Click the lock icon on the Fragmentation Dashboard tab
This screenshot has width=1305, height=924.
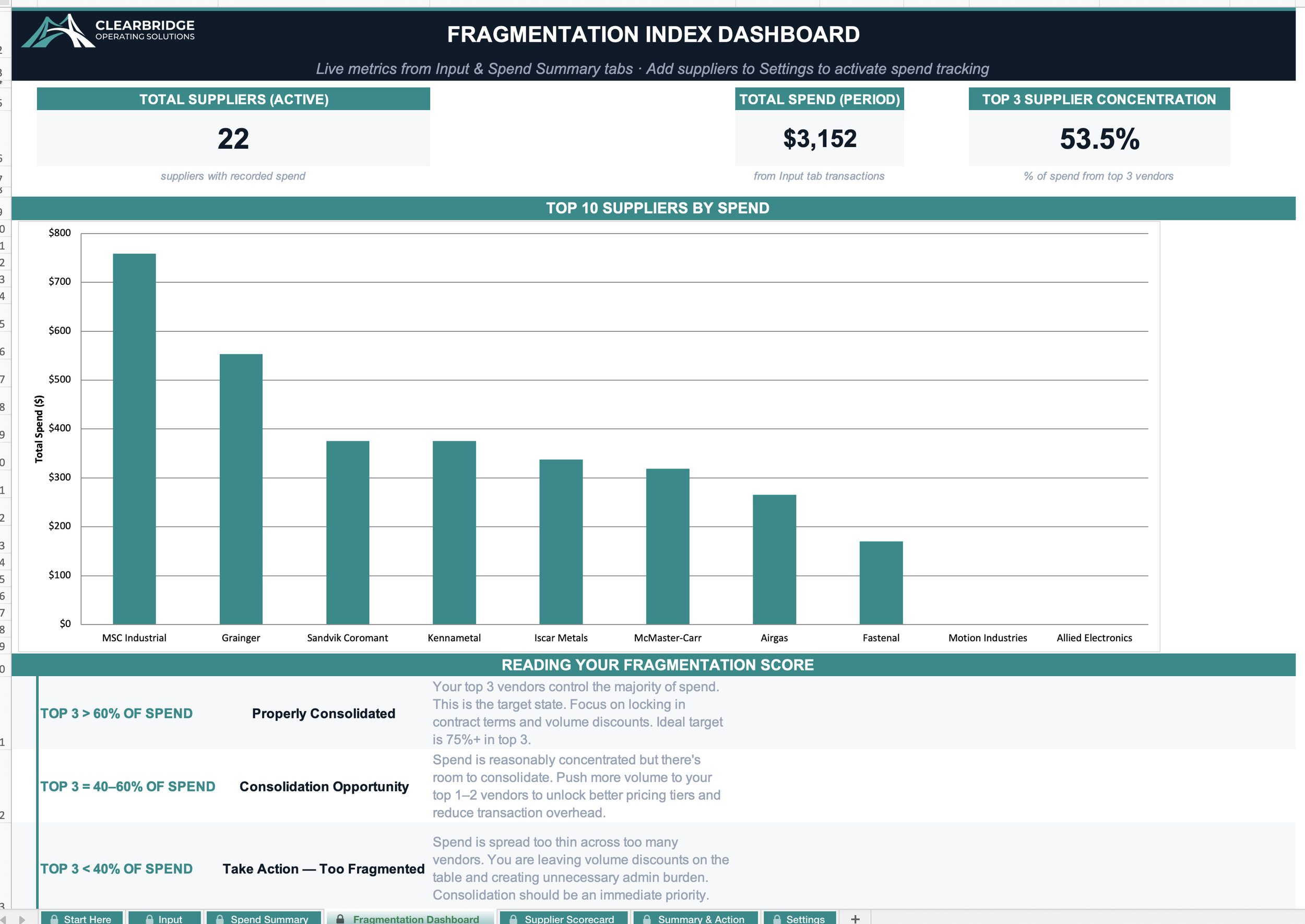pos(340,917)
